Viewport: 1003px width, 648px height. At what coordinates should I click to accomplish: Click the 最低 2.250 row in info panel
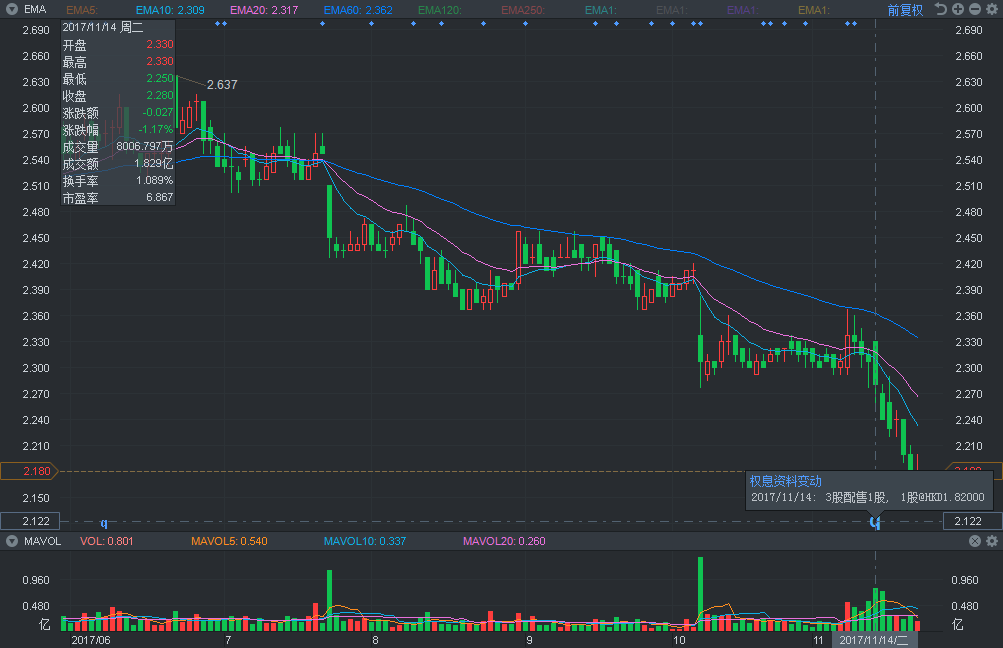point(118,79)
